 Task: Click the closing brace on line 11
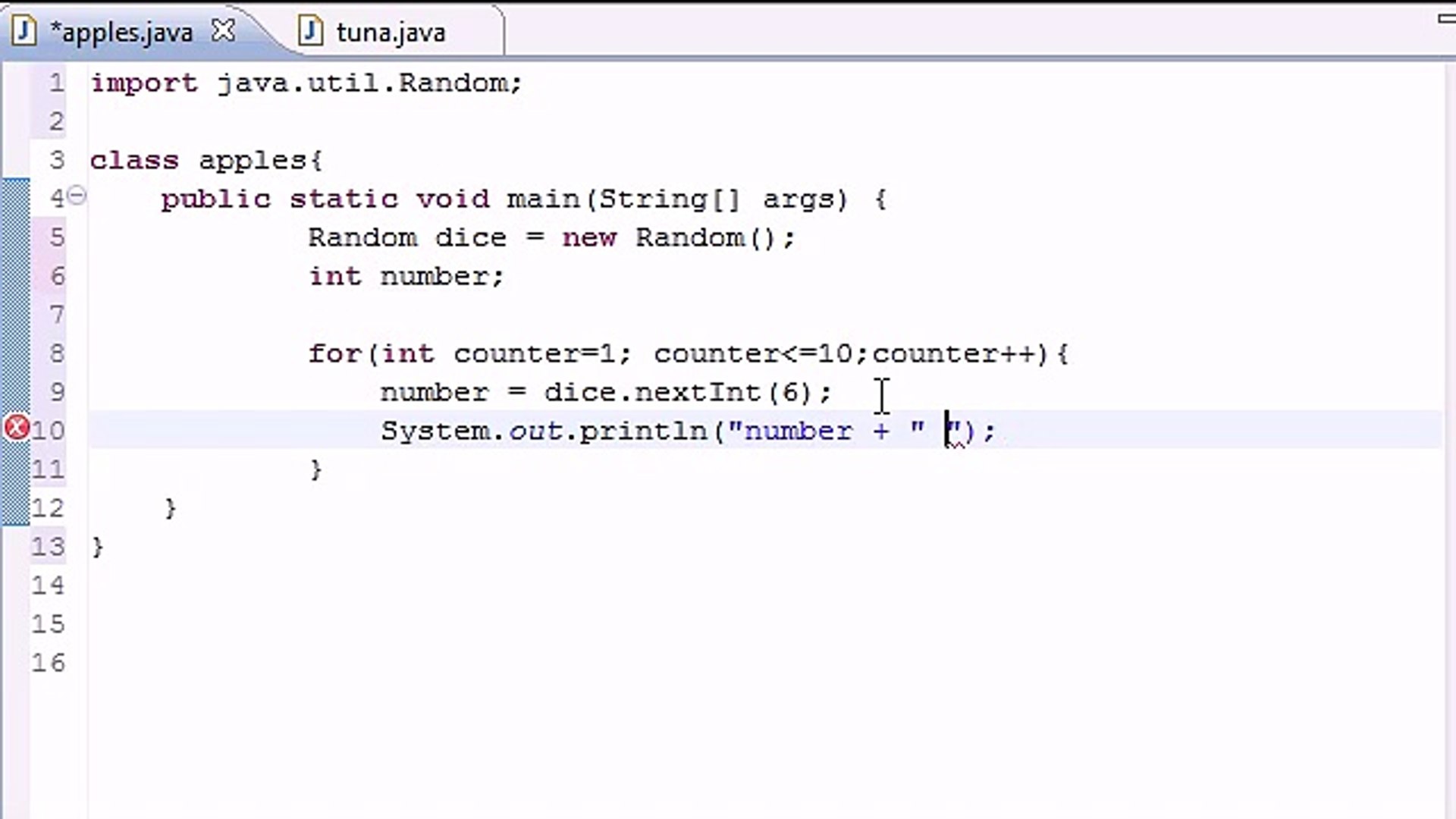click(x=316, y=469)
